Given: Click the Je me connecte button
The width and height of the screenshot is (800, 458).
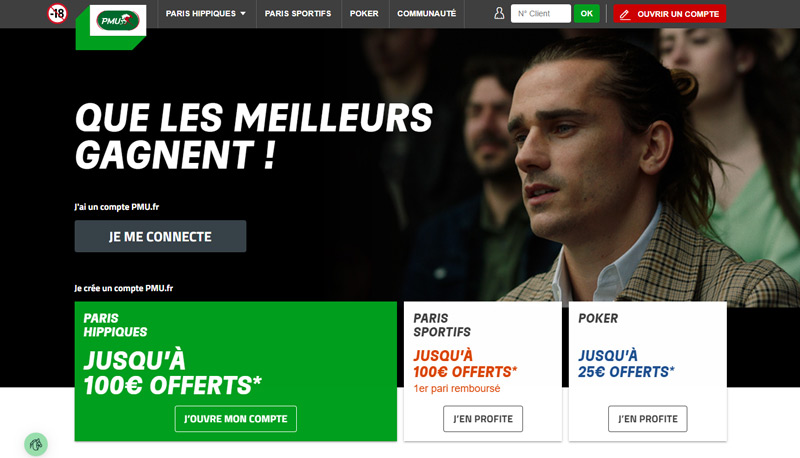Looking at the screenshot, I should point(160,236).
